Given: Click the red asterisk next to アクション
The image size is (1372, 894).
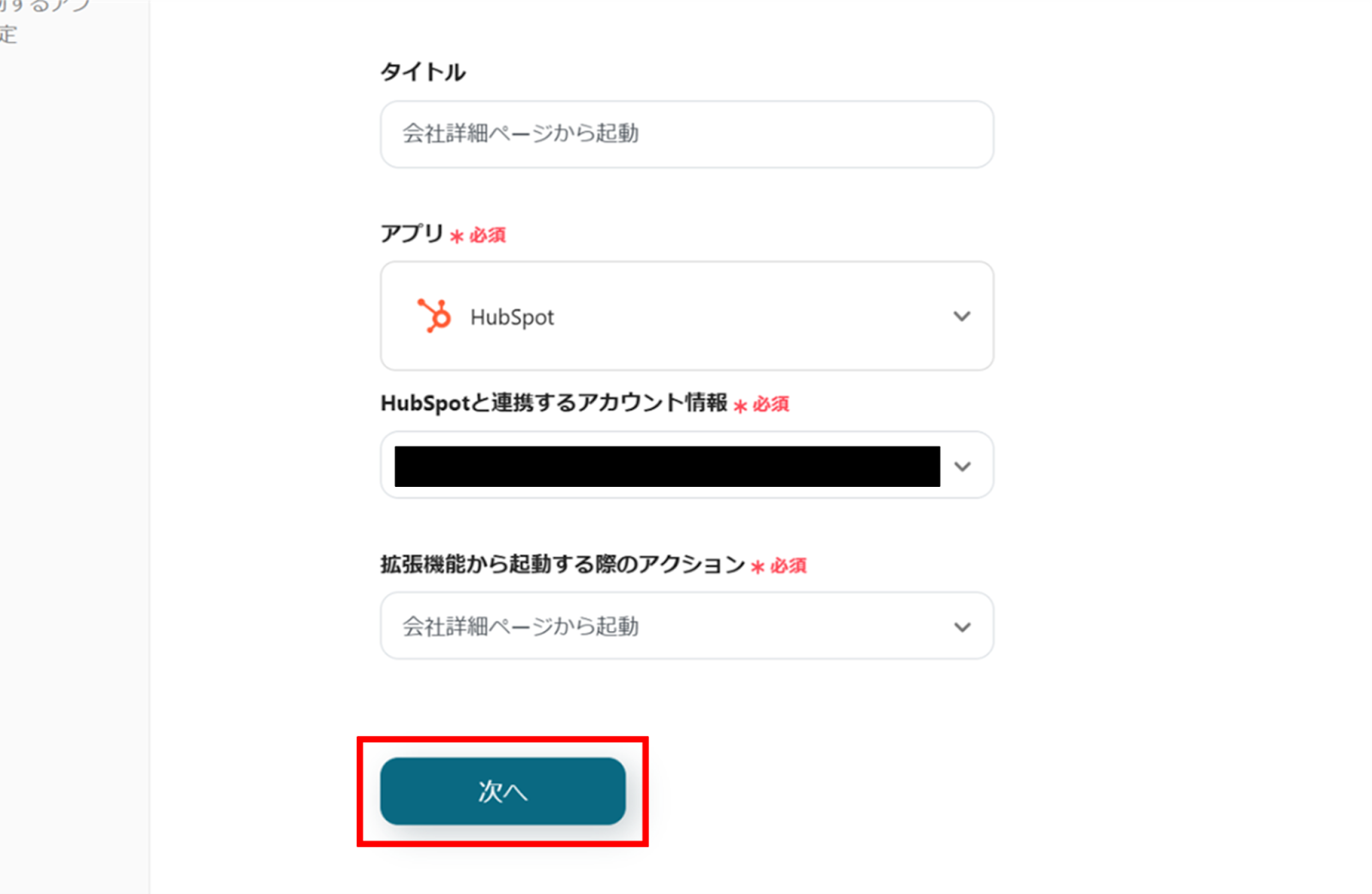Looking at the screenshot, I should [757, 567].
